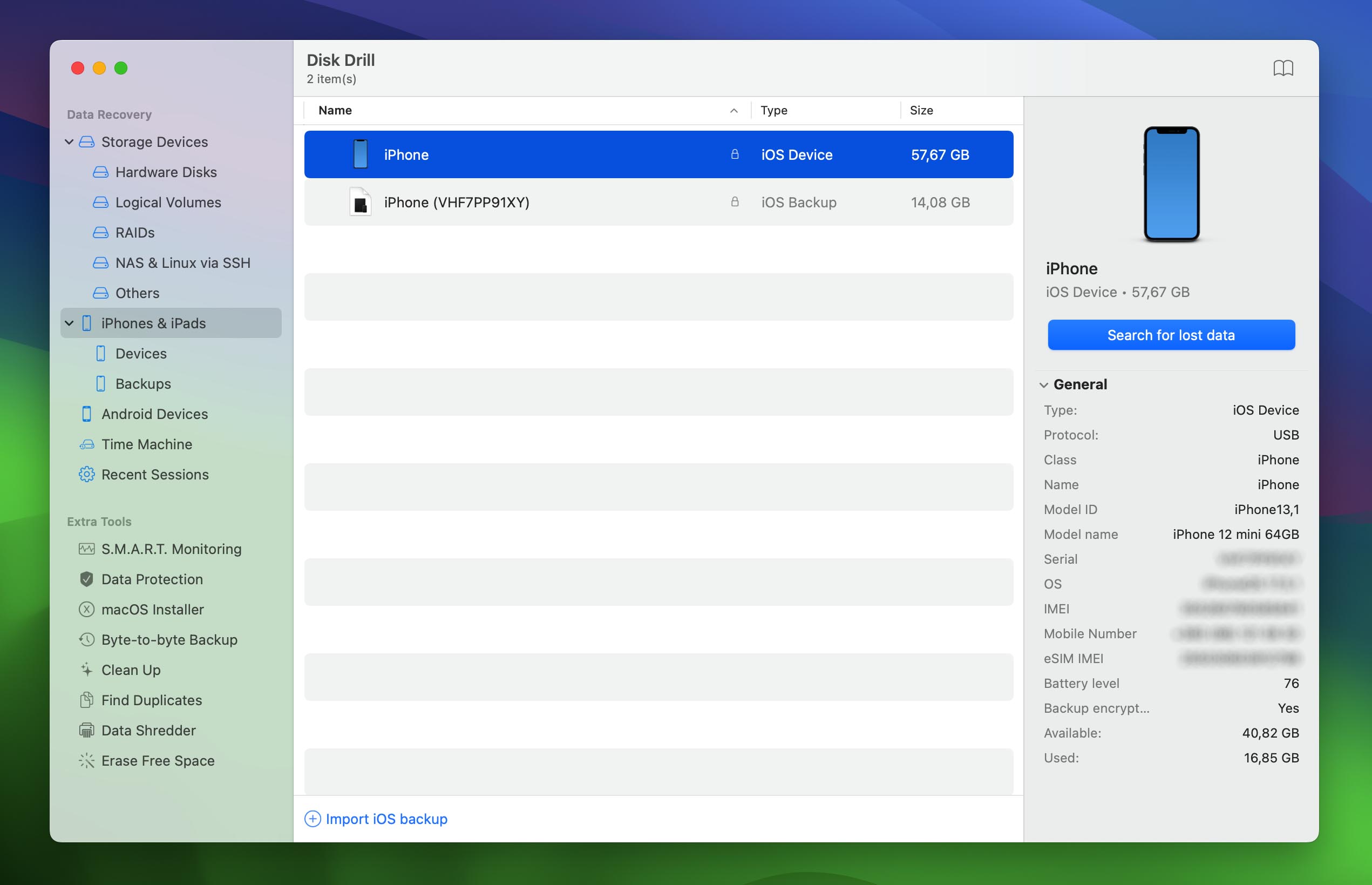Open Hardware Disks in sidebar
Image resolution: width=1372 pixels, height=885 pixels.
166,172
